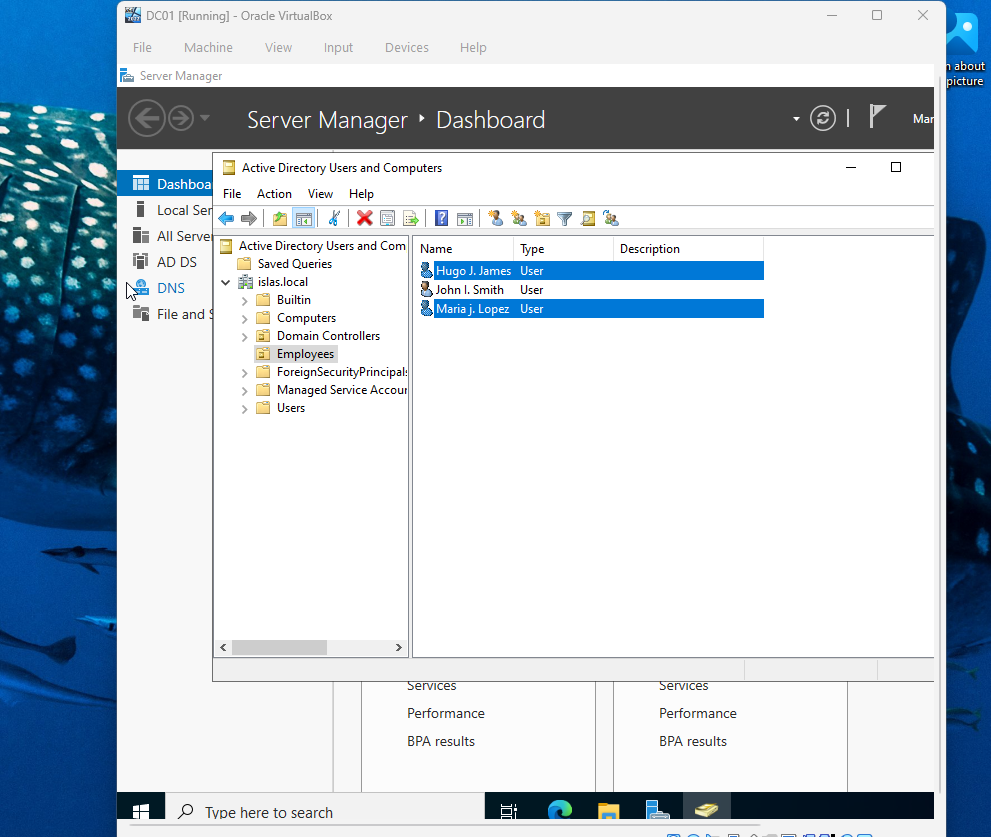Viewport: 991px width, 837px height.
Task: Sort by the Type column header
Action: click(564, 249)
